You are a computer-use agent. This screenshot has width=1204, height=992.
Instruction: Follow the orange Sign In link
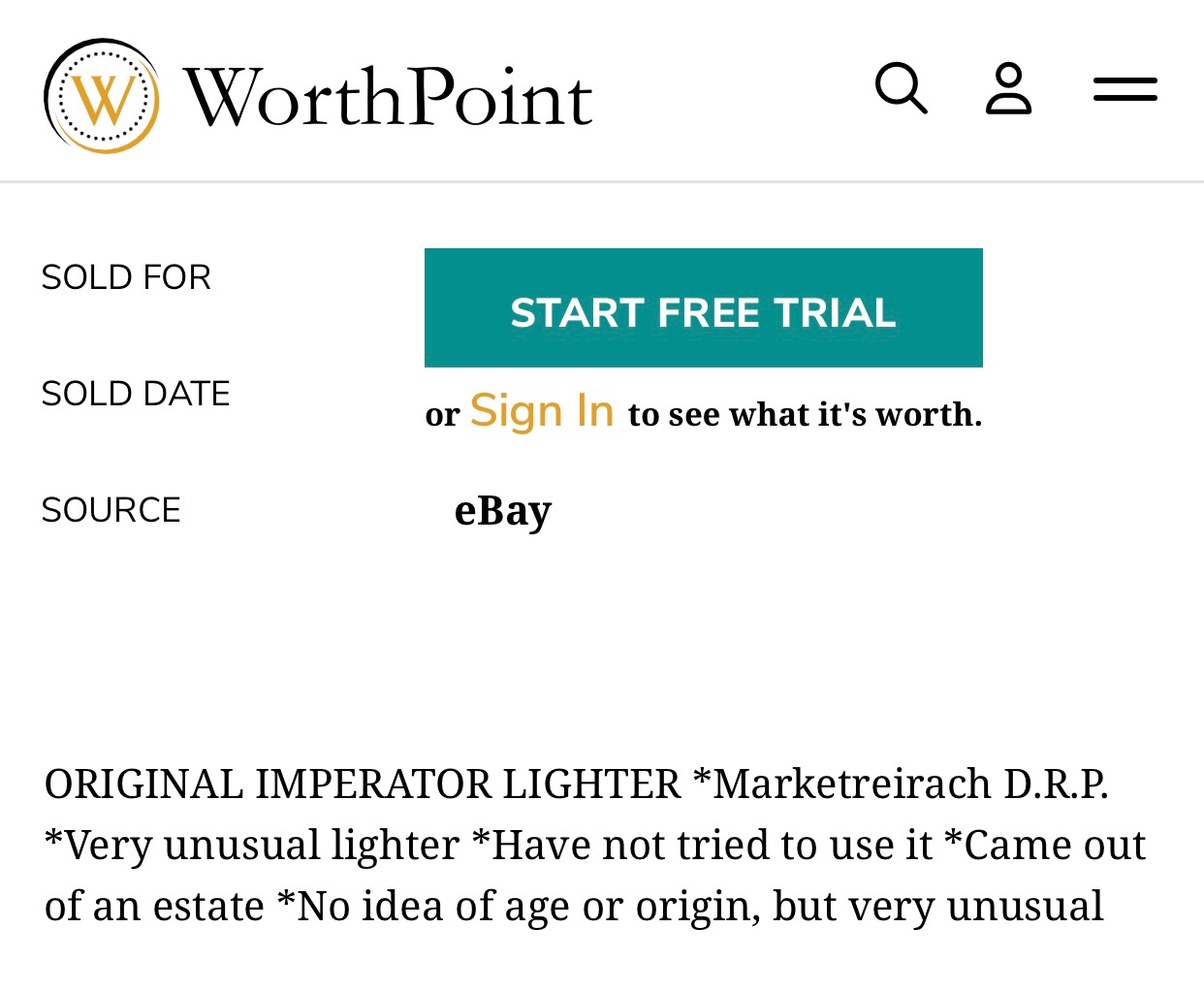pyautogui.click(x=542, y=411)
